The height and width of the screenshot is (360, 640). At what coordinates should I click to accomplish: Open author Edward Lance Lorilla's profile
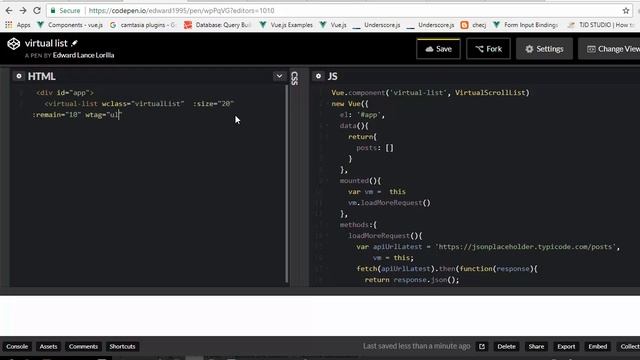(83, 55)
